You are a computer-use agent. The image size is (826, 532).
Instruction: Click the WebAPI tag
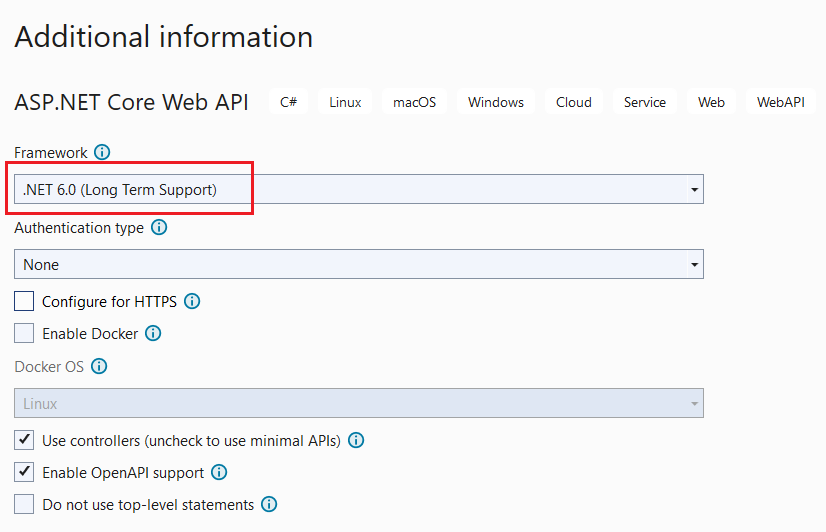[x=780, y=102]
